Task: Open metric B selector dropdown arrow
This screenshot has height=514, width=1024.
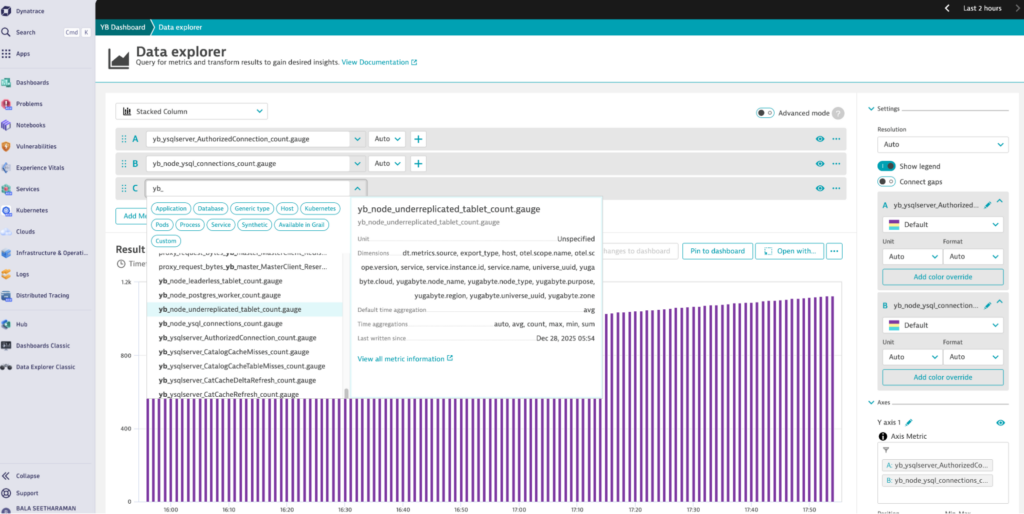Action: click(357, 164)
